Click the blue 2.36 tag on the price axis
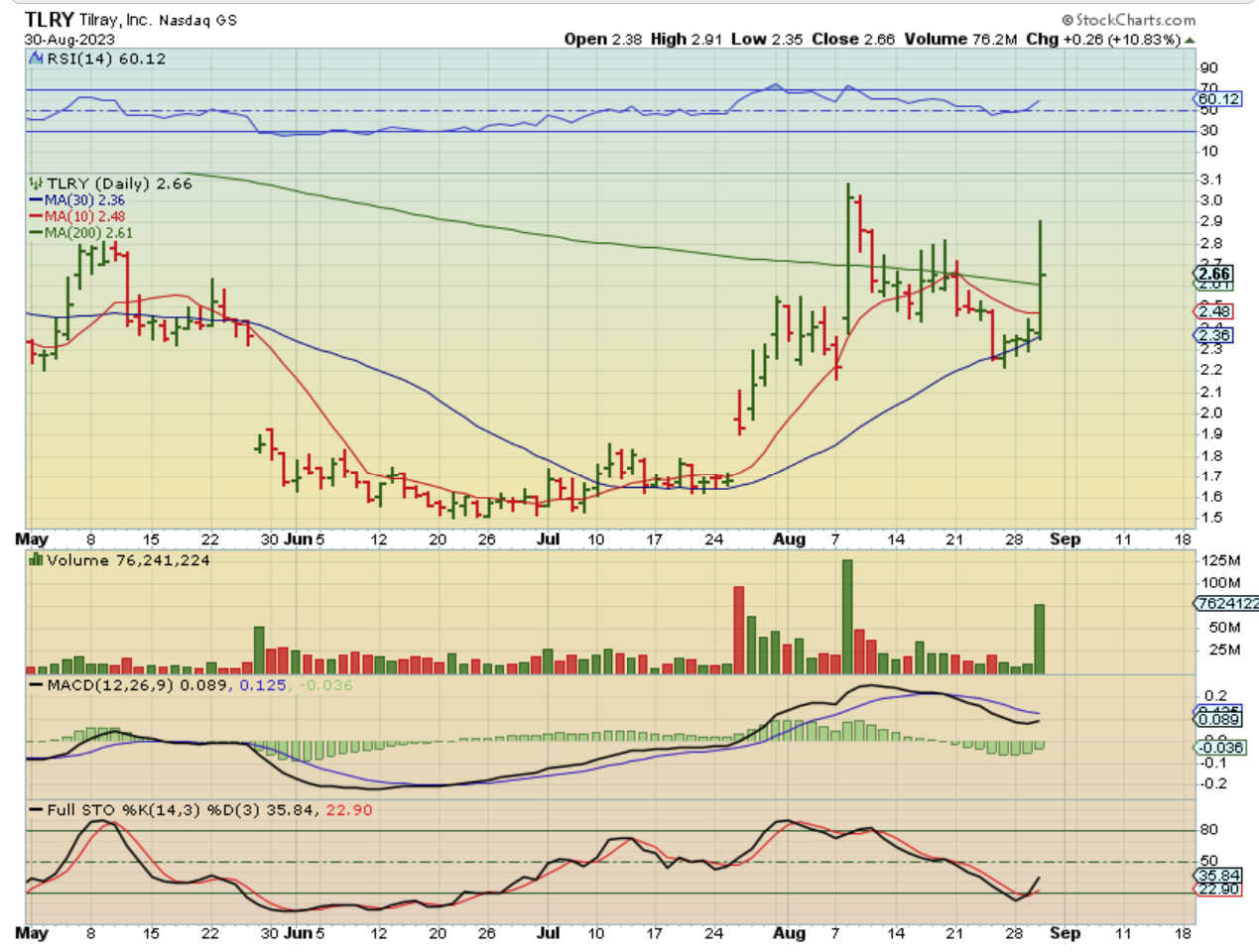The height and width of the screenshot is (952, 1259). (1214, 335)
